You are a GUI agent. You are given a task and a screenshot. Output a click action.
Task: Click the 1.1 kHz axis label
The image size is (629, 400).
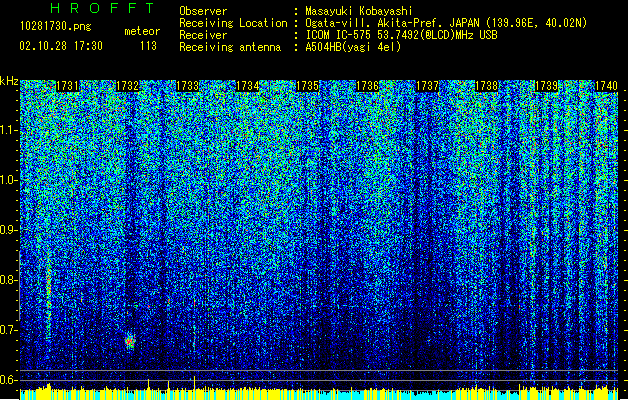click(9, 130)
